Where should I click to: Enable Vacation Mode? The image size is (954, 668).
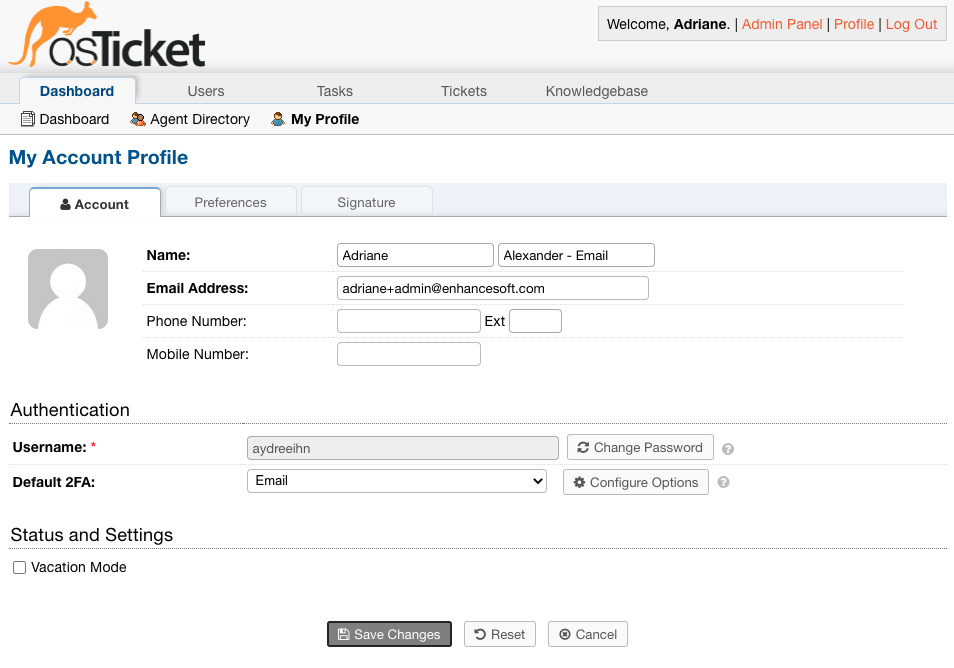point(18,567)
